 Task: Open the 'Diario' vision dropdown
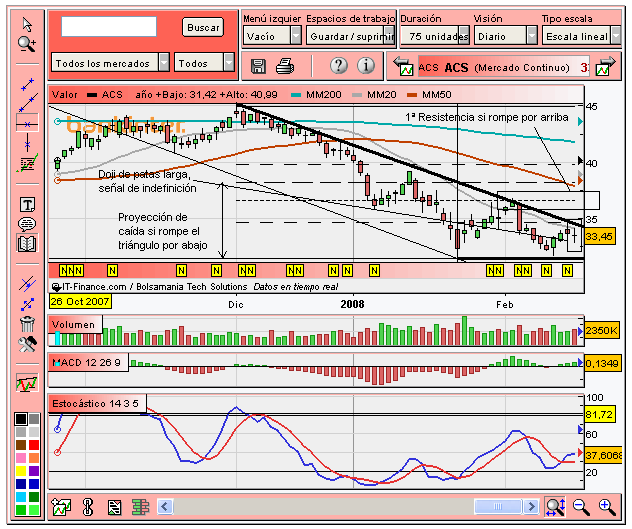coord(505,35)
